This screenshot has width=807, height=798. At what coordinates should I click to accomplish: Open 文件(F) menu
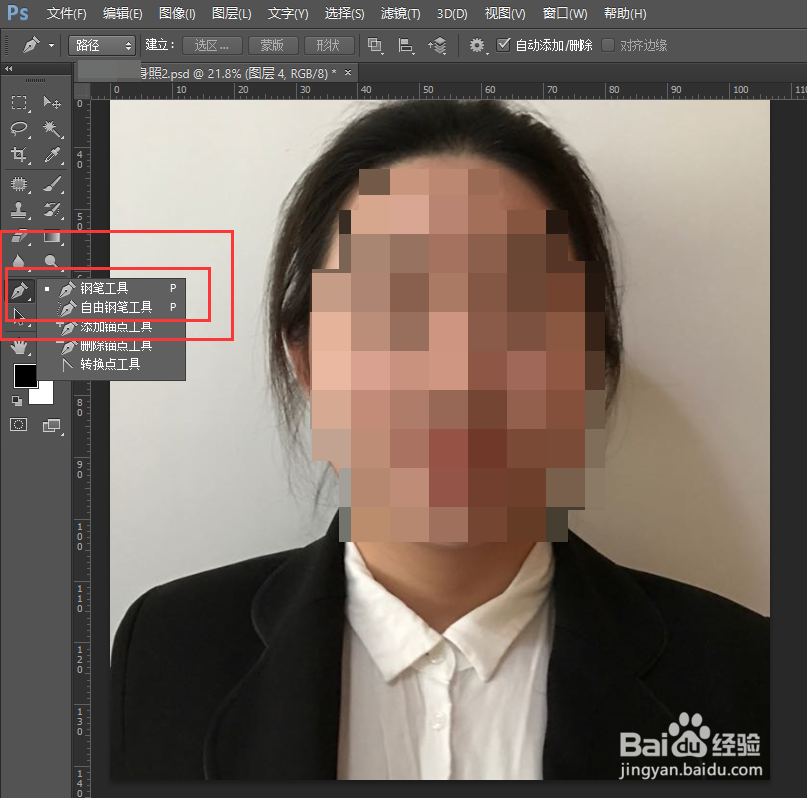[66, 13]
